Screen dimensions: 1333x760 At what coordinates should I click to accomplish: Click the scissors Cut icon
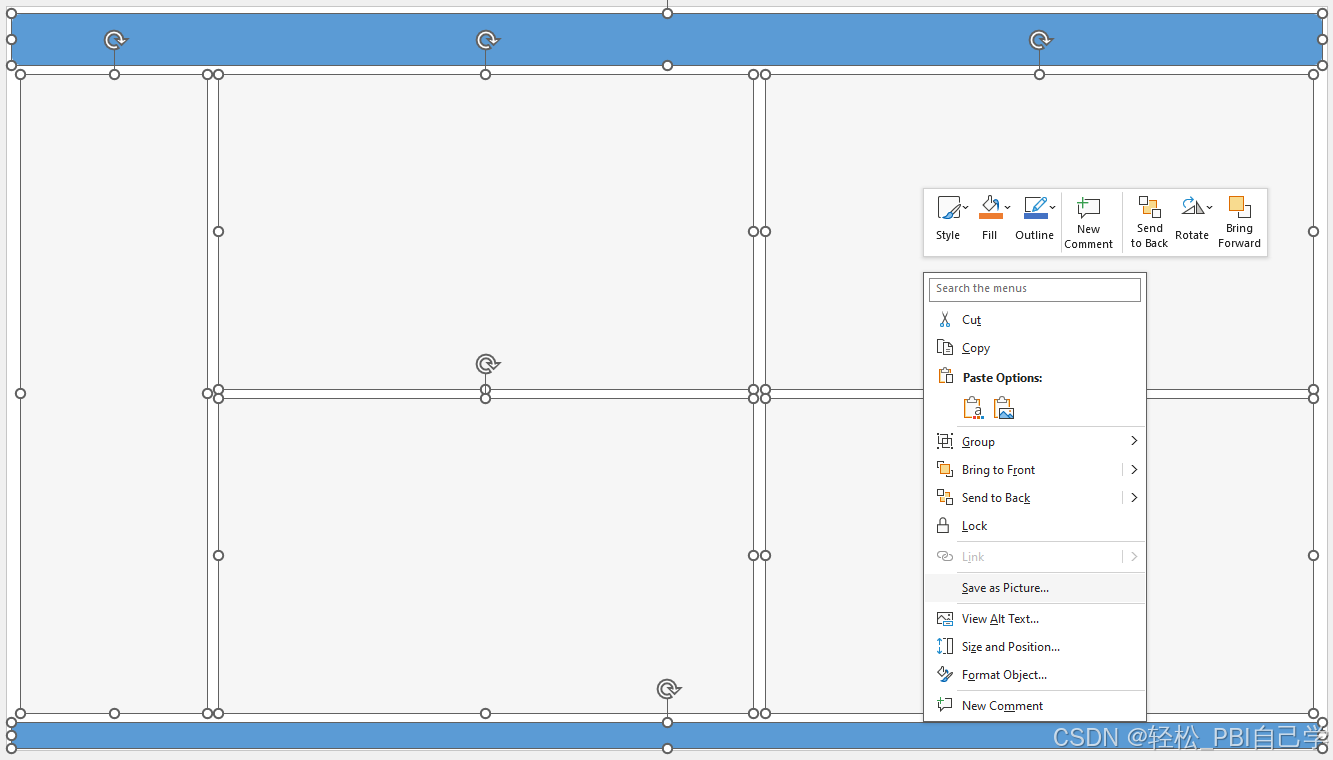[944, 320]
